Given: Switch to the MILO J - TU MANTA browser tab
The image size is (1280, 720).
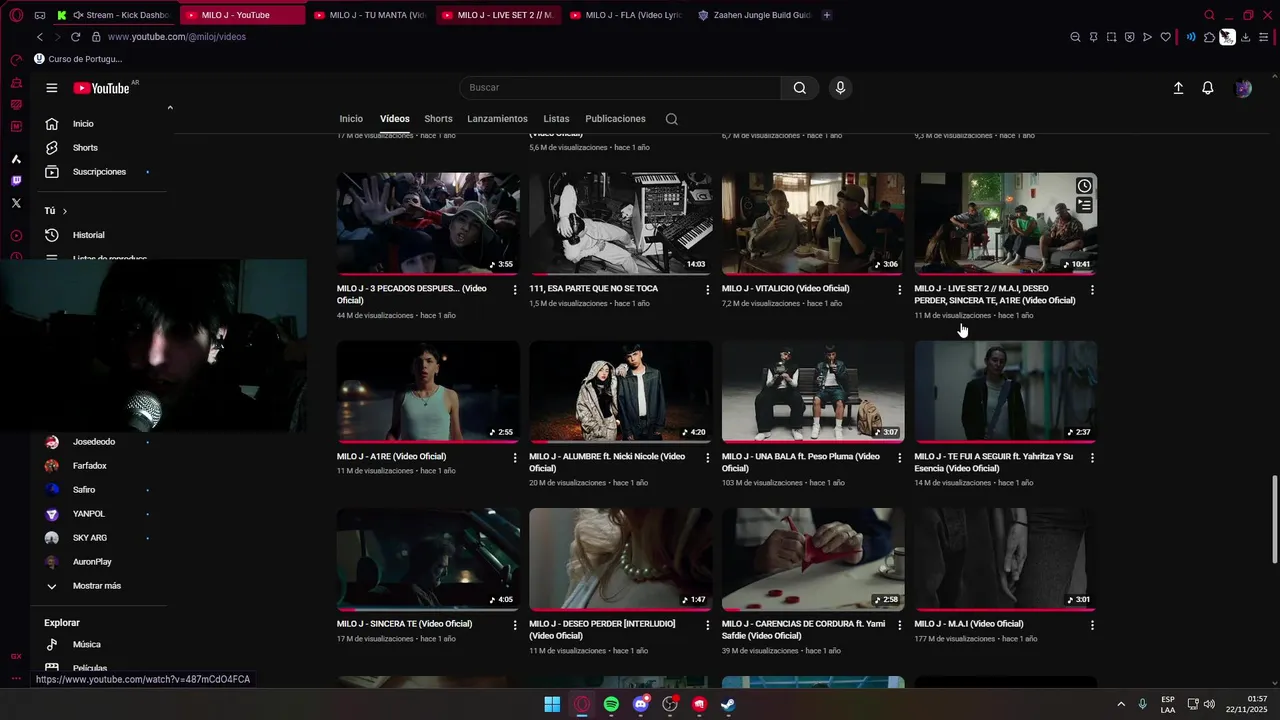Looking at the screenshot, I should (x=370, y=15).
